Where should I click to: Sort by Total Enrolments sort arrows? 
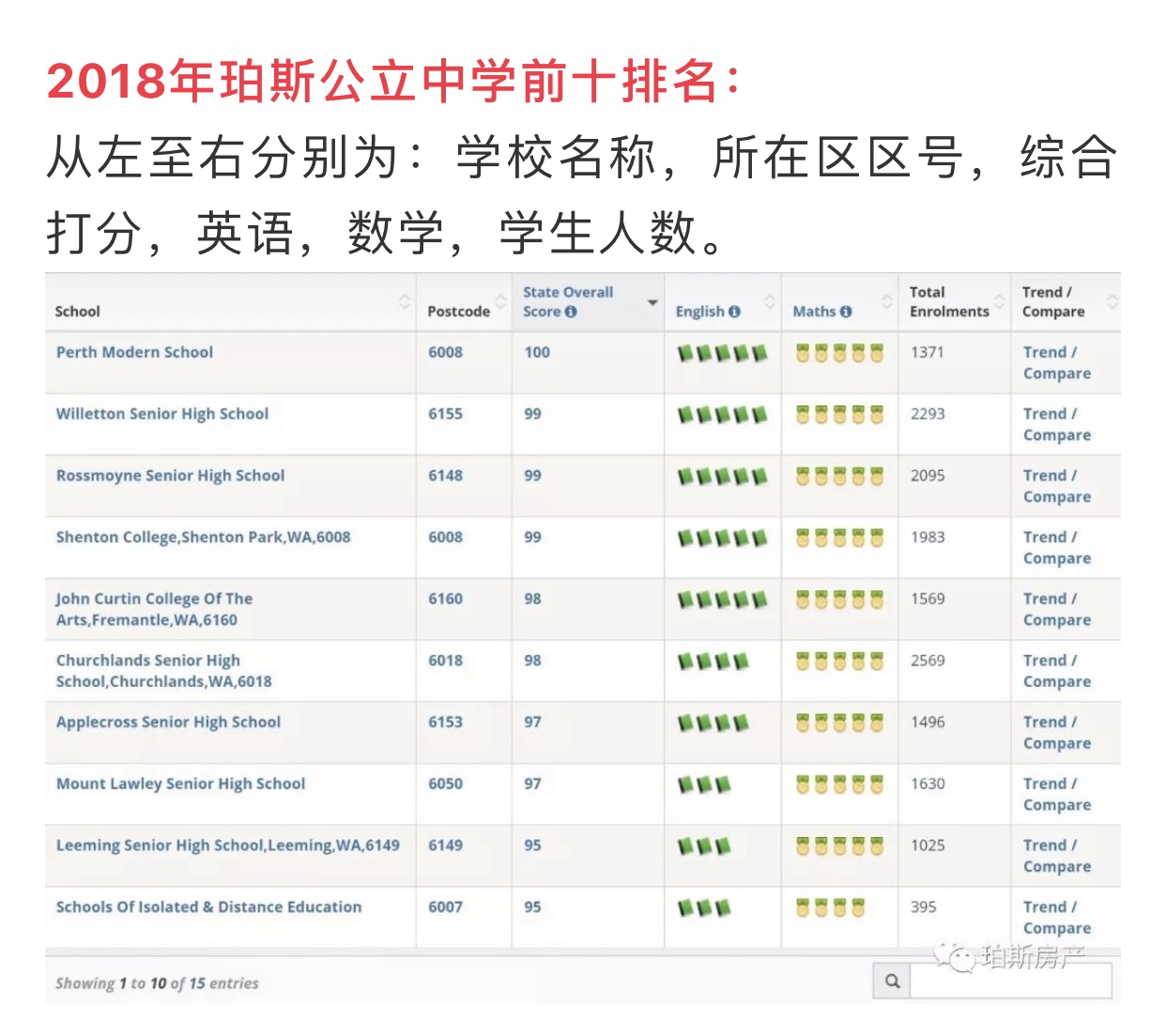pyautogui.click(x=1000, y=302)
